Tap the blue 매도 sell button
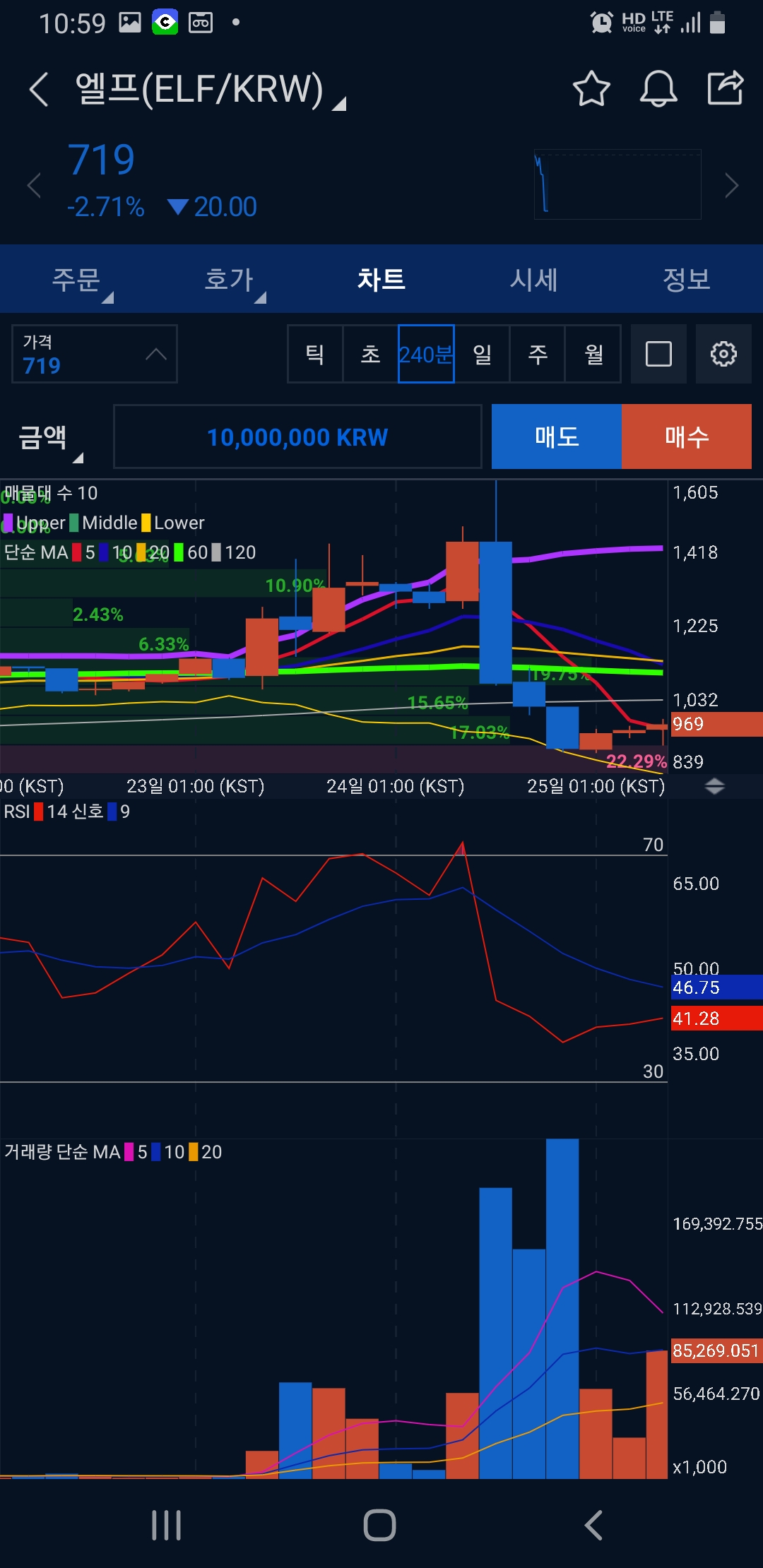 [557, 436]
